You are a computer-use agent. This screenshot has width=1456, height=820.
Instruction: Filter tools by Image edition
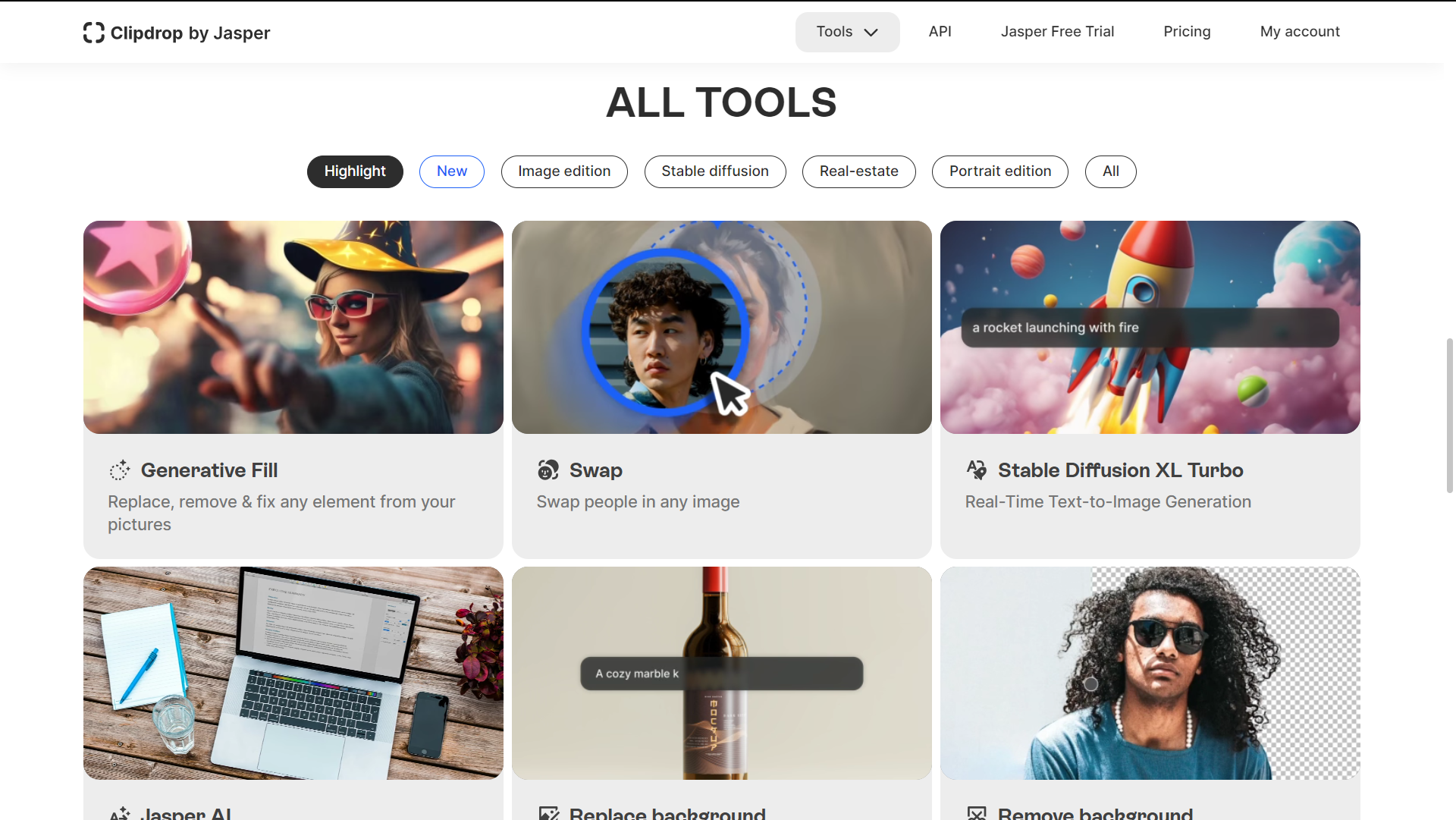click(564, 171)
